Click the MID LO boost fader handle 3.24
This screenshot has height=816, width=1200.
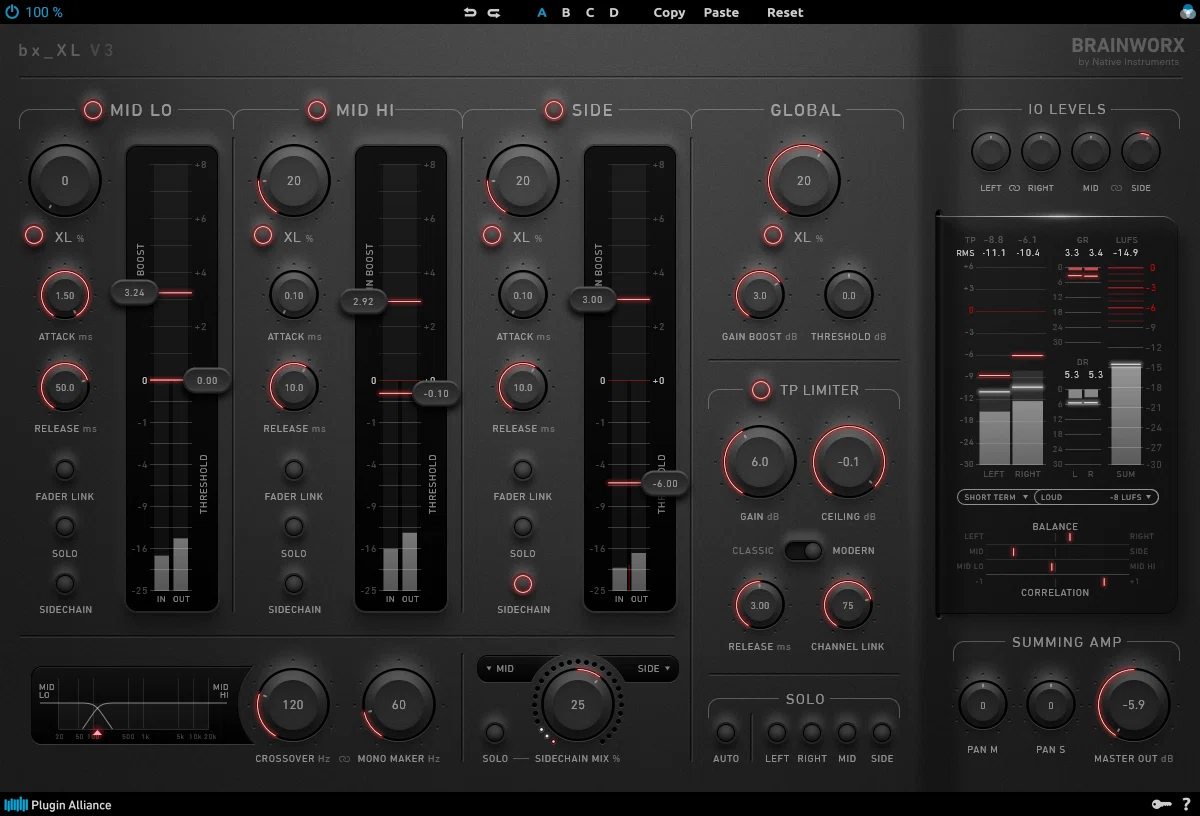coord(135,293)
